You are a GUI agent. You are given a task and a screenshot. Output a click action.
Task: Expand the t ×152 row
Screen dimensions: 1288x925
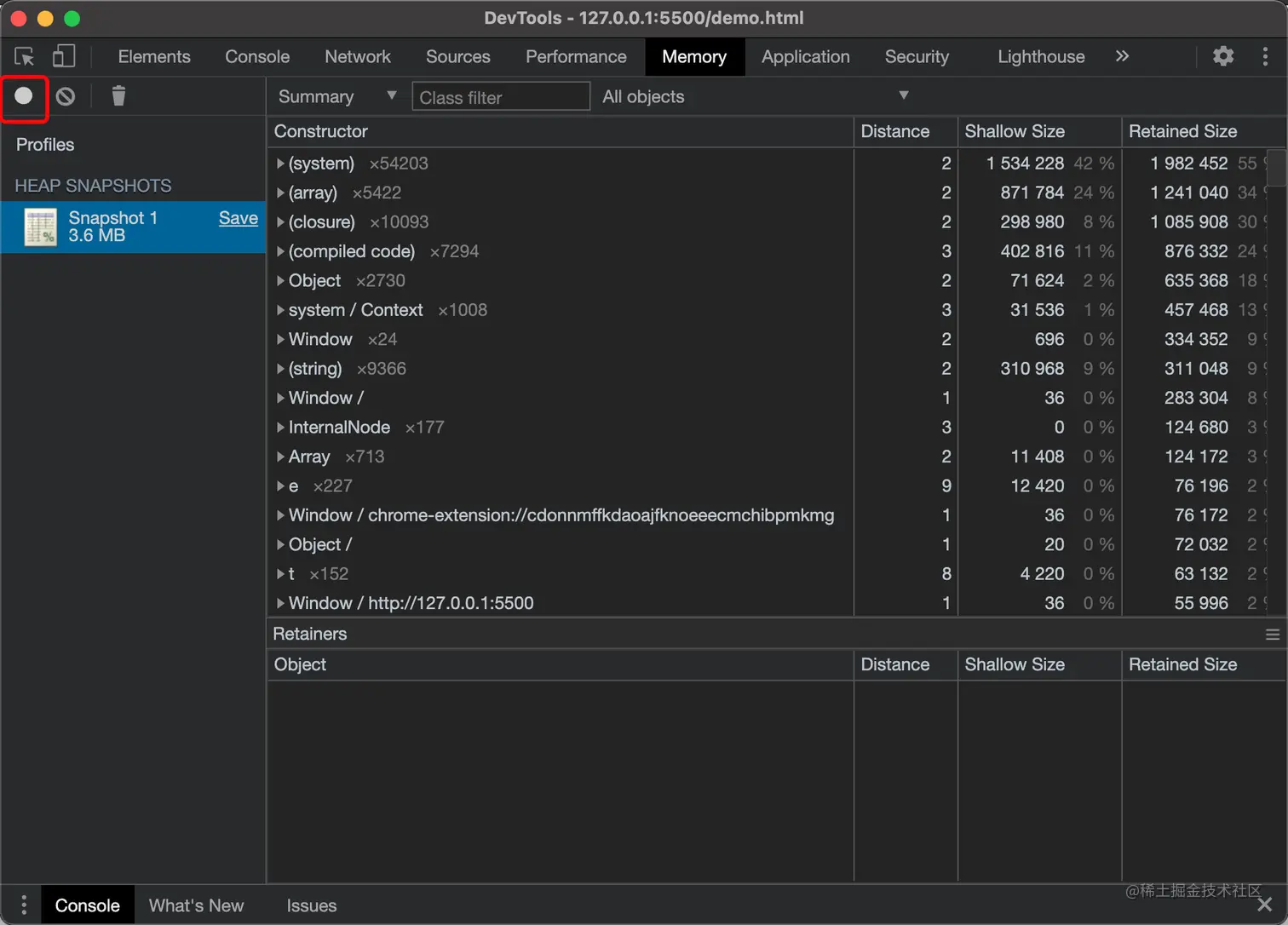tap(280, 574)
